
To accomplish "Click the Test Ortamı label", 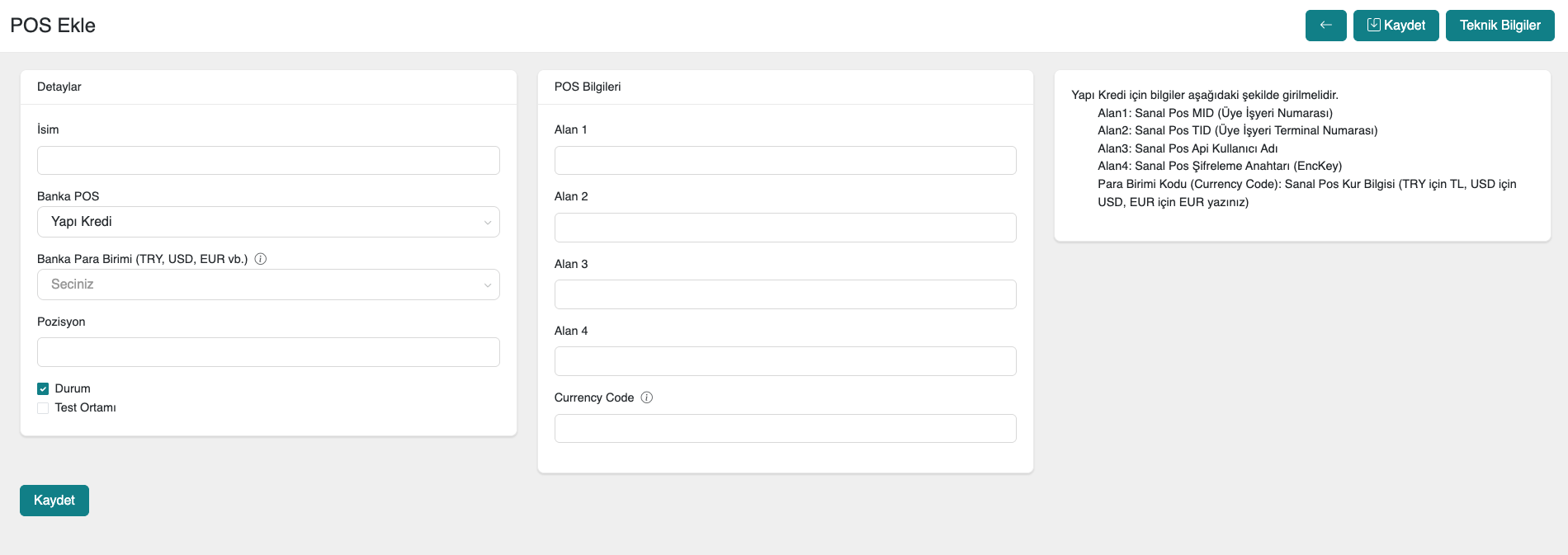I will [x=85, y=408].
